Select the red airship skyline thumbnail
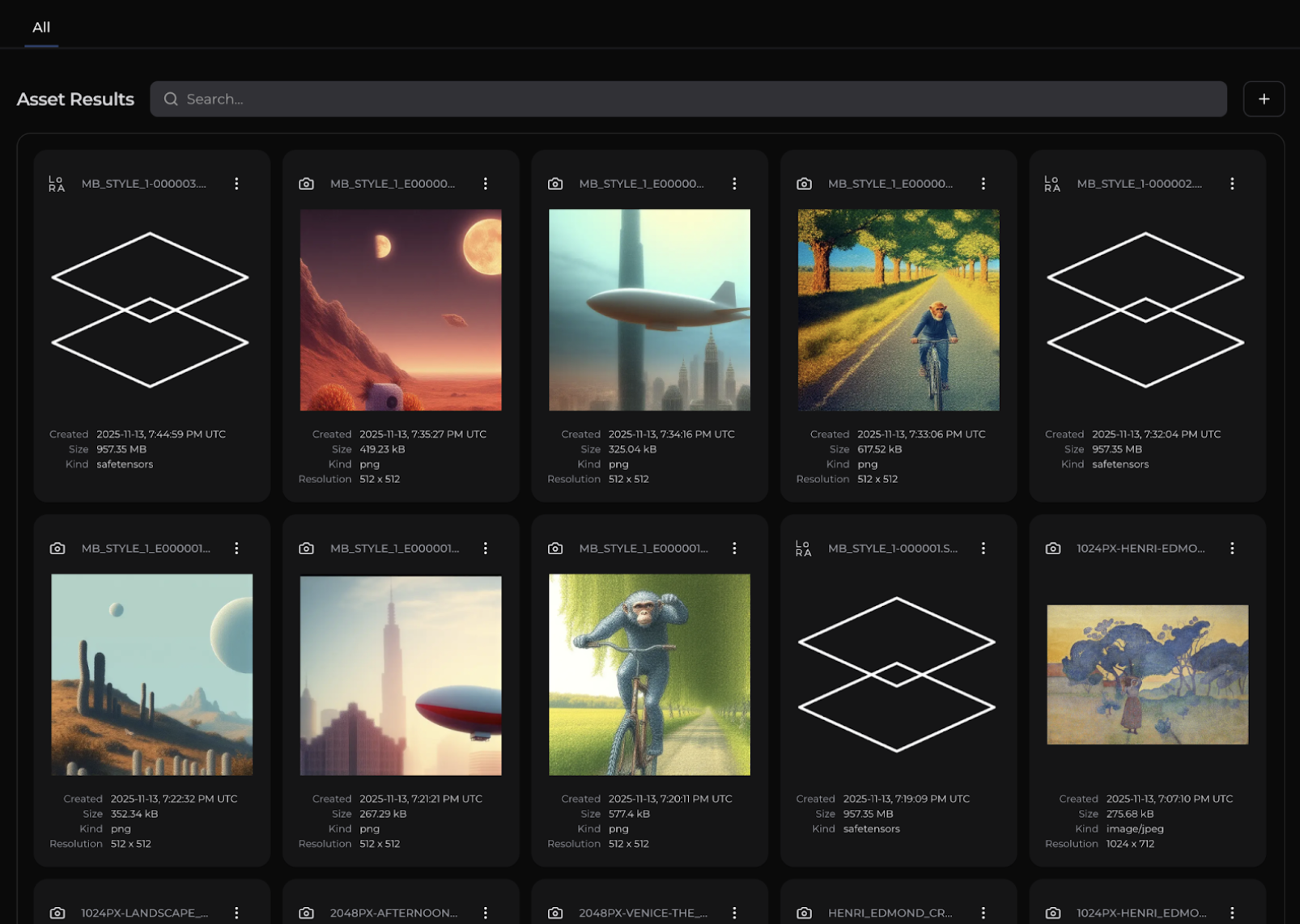 click(401, 675)
